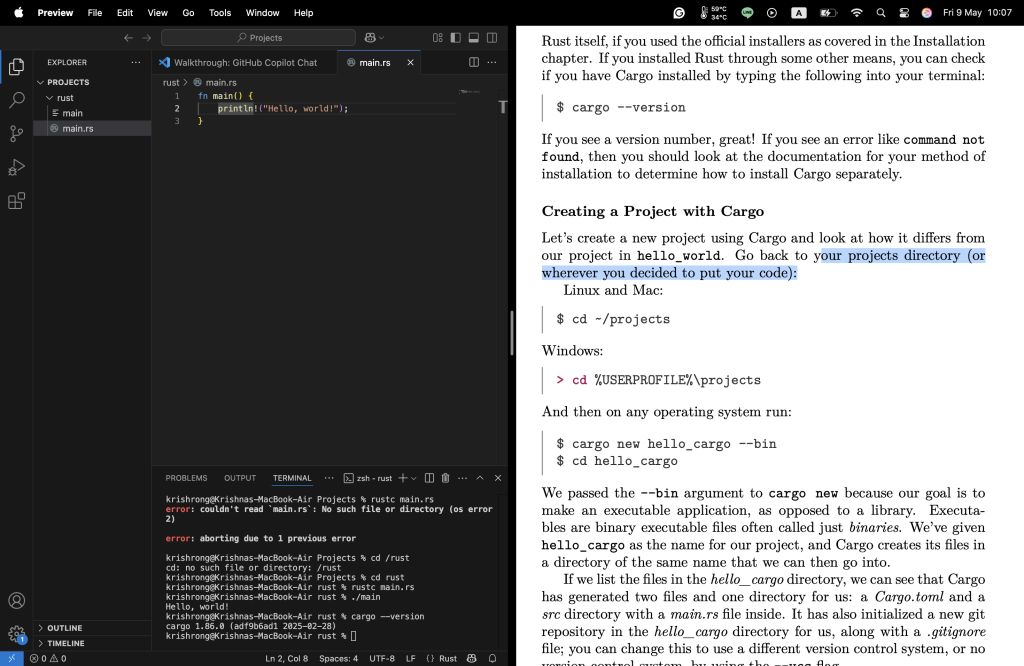The width and height of the screenshot is (1024, 666).
Task: Toggle the primary sidebar visibility
Action: click(456, 38)
